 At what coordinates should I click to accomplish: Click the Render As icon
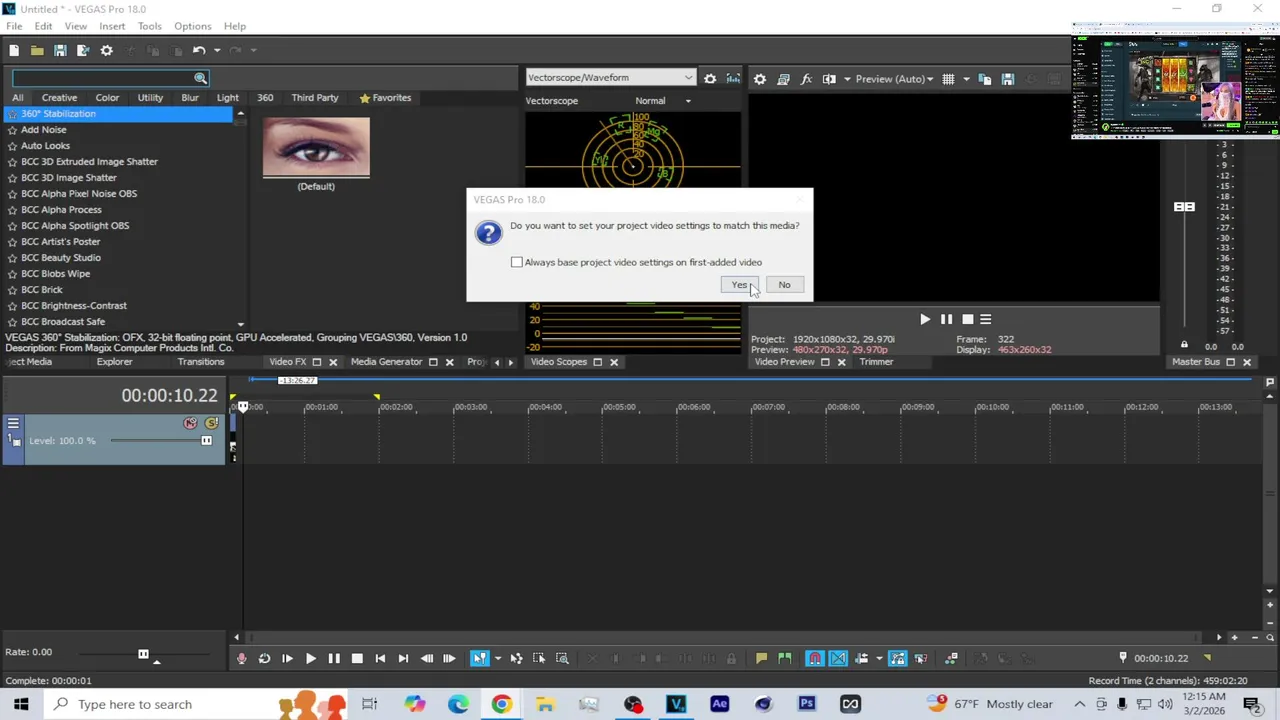tap(83, 50)
